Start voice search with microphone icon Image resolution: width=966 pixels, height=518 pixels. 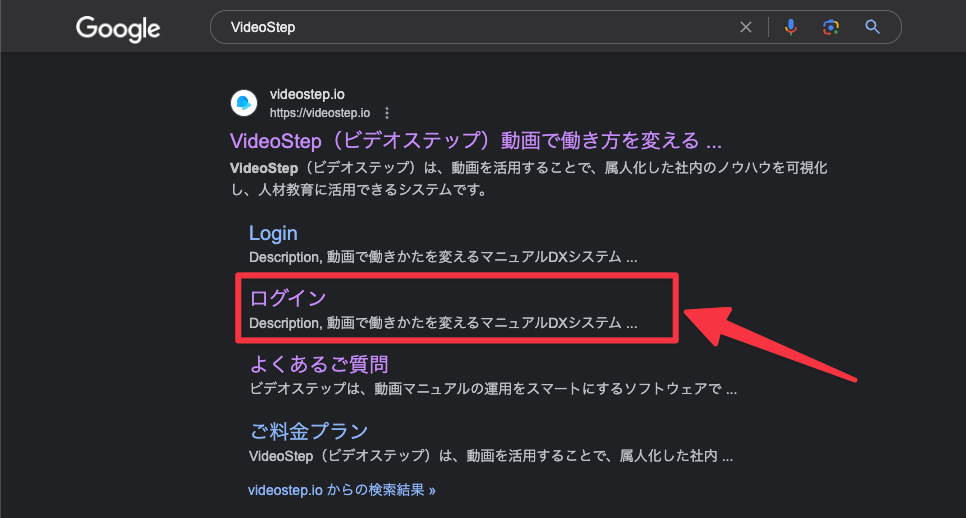click(790, 27)
